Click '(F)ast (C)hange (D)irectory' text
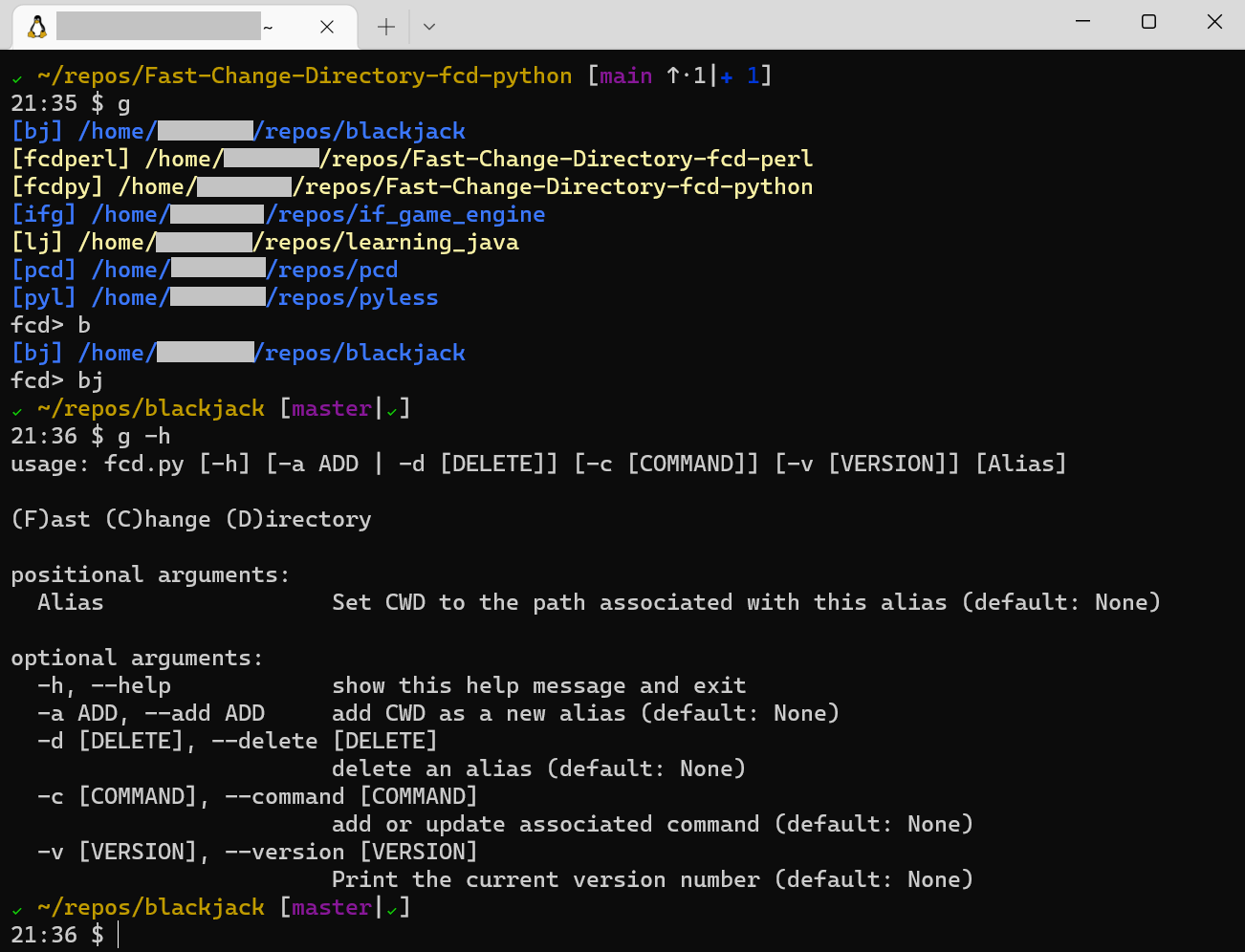The height and width of the screenshot is (952, 1245). [x=191, y=519]
